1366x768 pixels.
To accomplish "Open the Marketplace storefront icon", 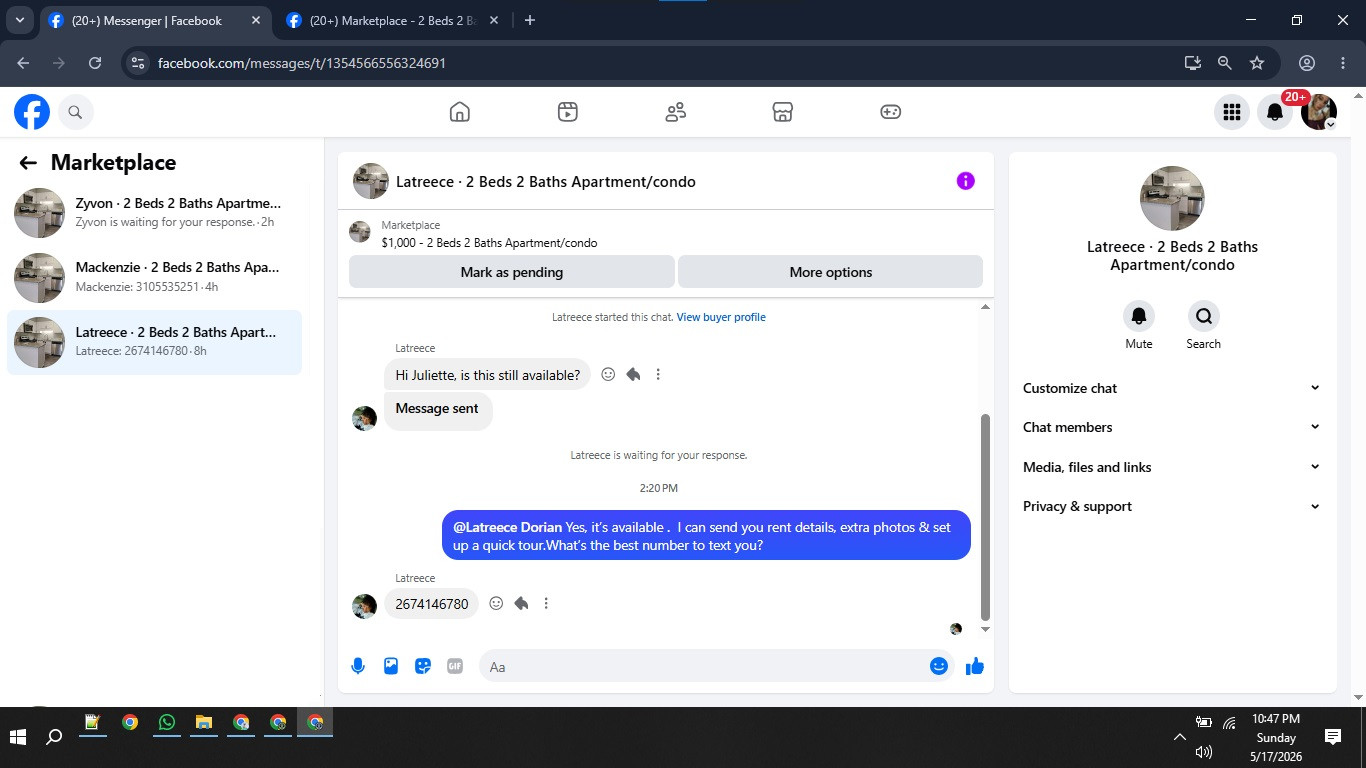I will [783, 112].
